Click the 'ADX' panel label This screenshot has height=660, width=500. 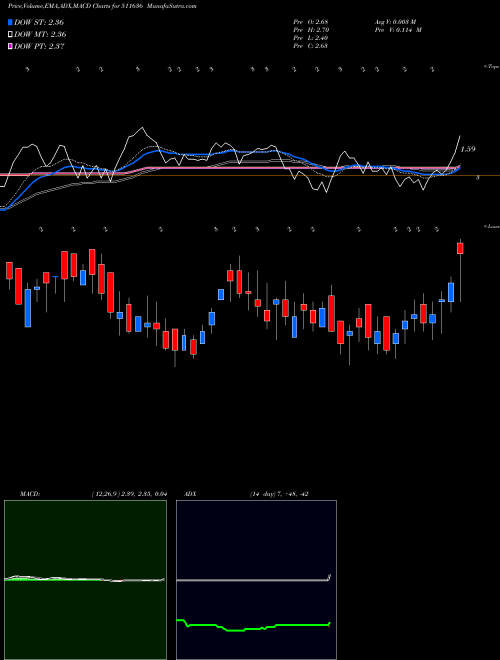pos(190,494)
